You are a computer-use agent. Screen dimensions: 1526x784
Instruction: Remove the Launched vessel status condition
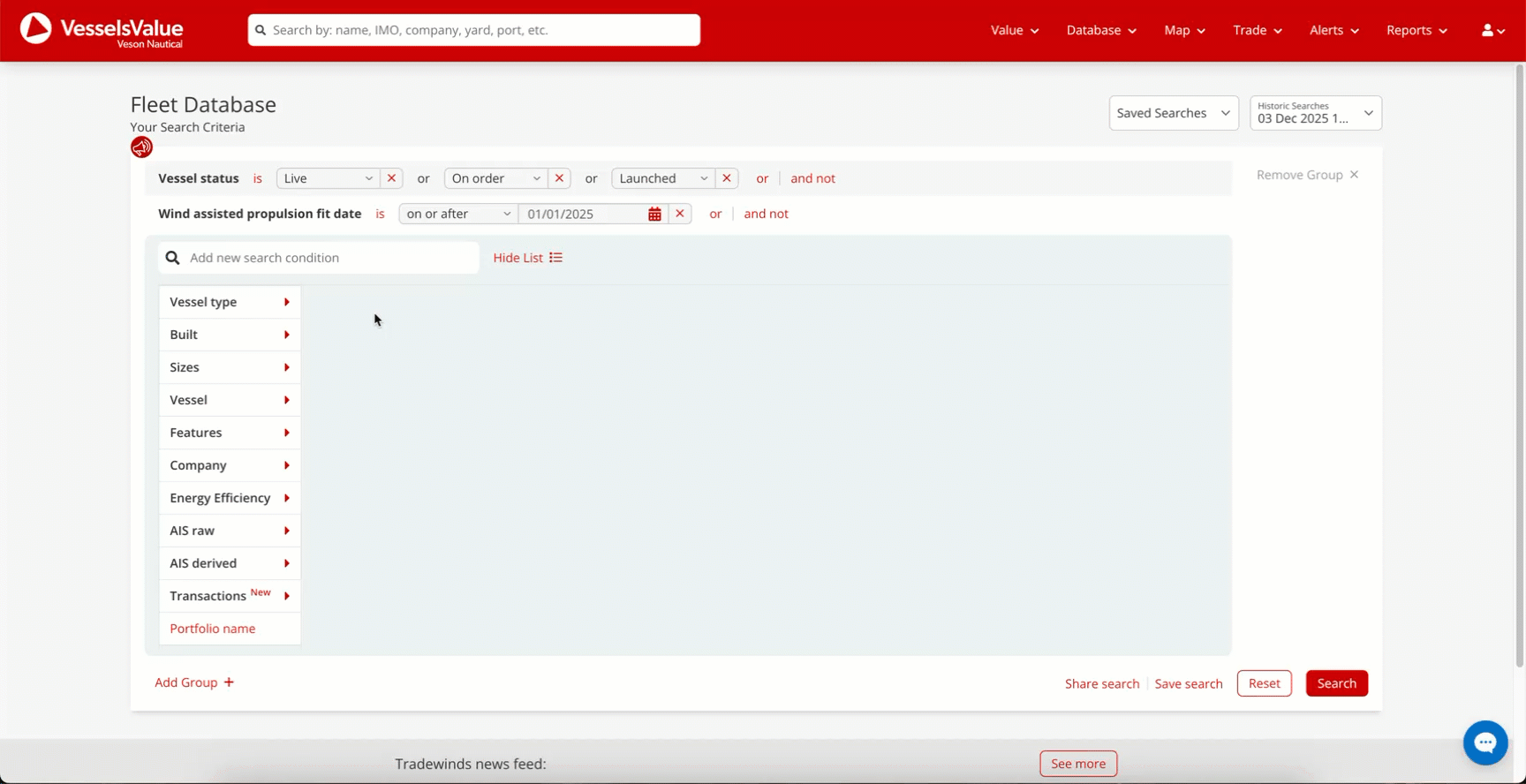pos(727,178)
